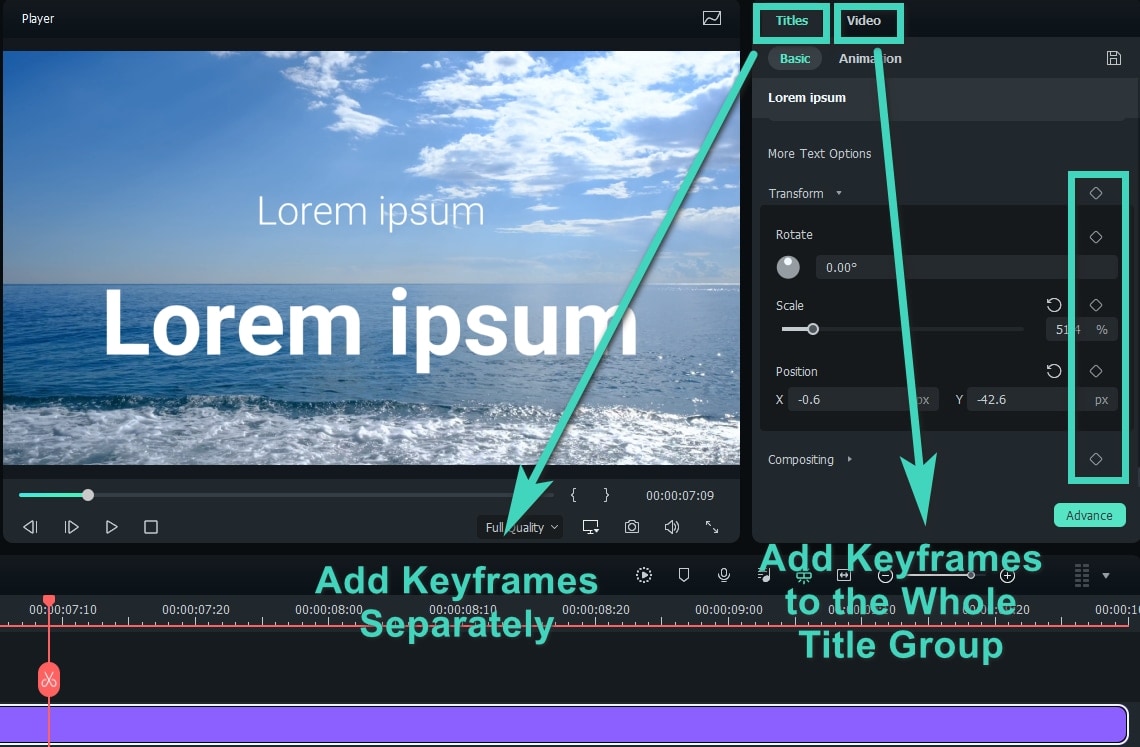Click the Player panel title
The height and width of the screenshot is (747, 1140).
(x=38, y=19)
